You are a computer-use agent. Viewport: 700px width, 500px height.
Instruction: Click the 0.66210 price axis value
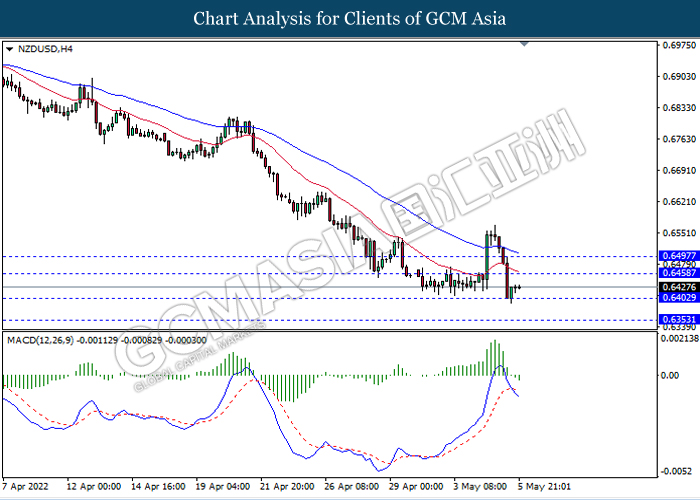point(679,201)
